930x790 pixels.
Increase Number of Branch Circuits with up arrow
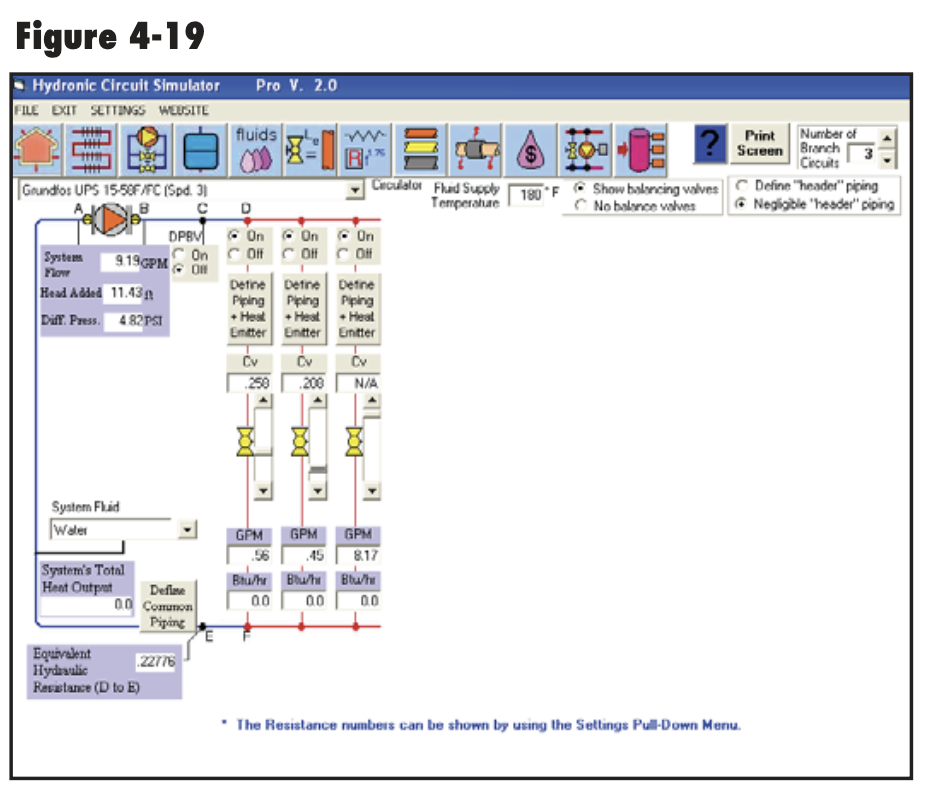coord(885,138)
